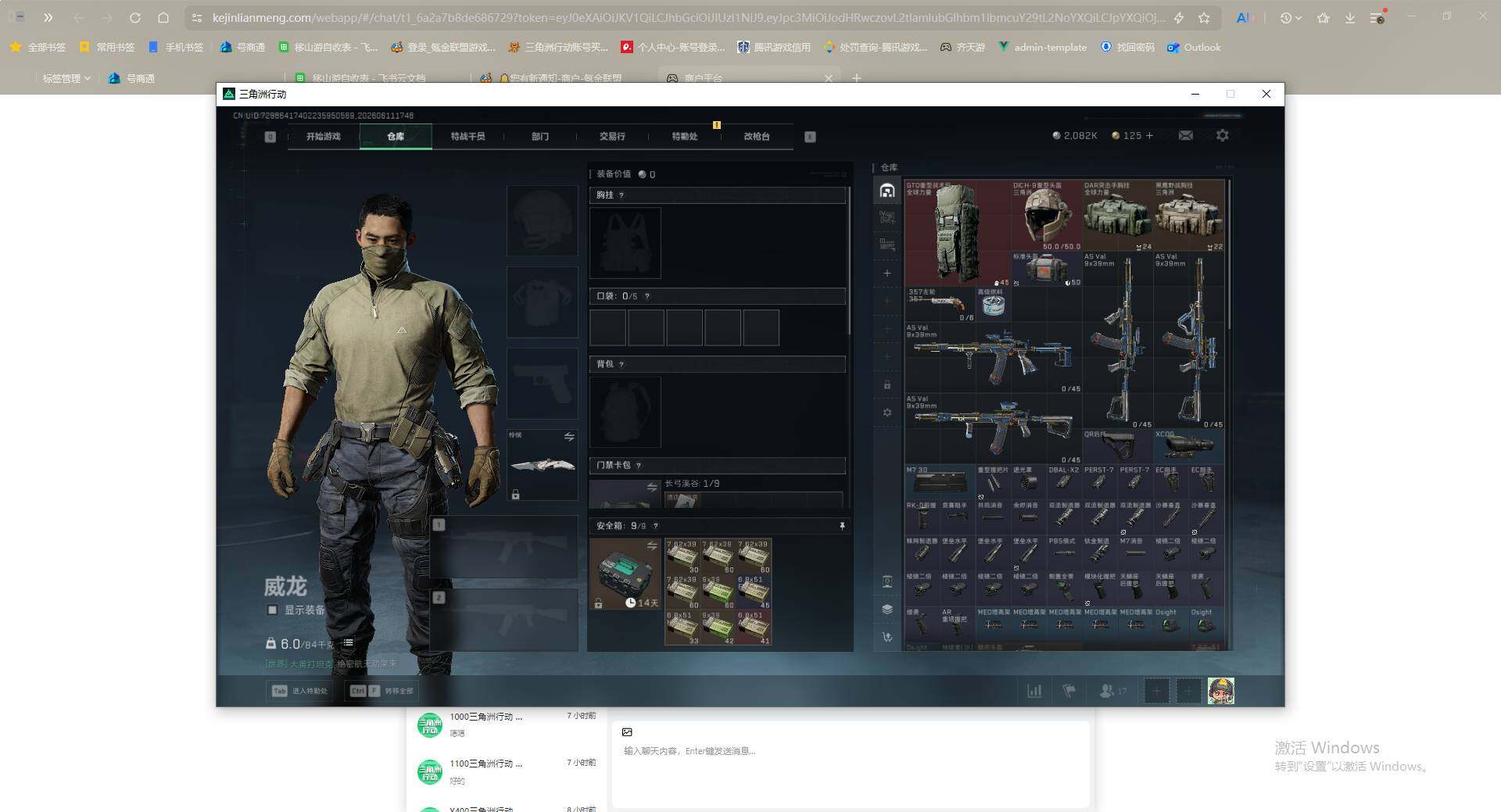
Task: Select the 357 revolver in warehouse
Action: click(940, 305)
